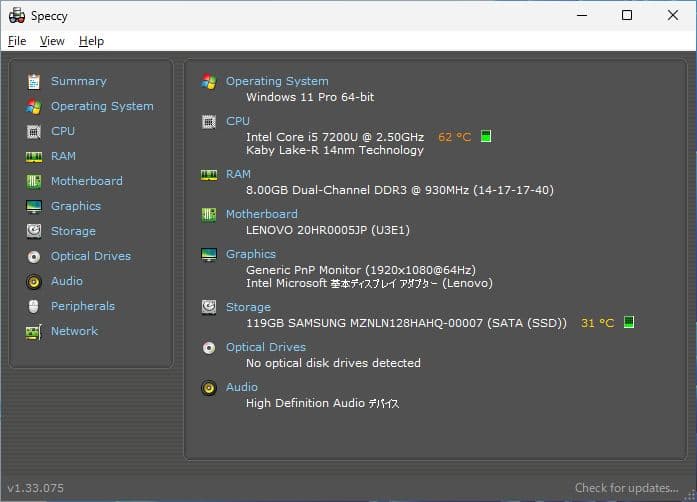Go to the CPU section in sidebar
Screen dimensions: 697x502
coord(63,131)
